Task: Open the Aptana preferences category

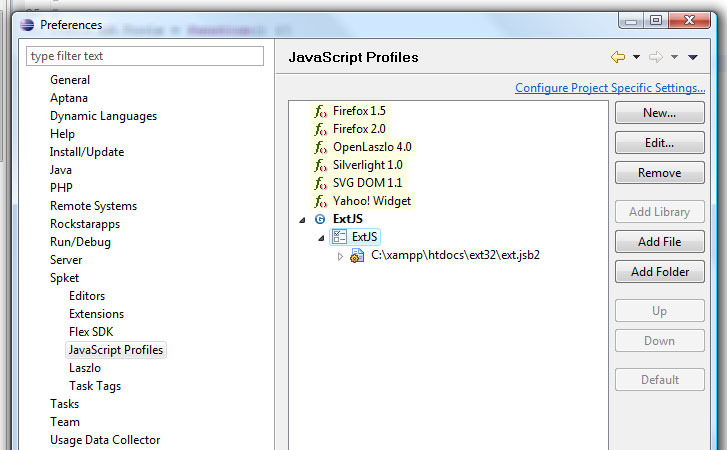Action: coord(69,98)
